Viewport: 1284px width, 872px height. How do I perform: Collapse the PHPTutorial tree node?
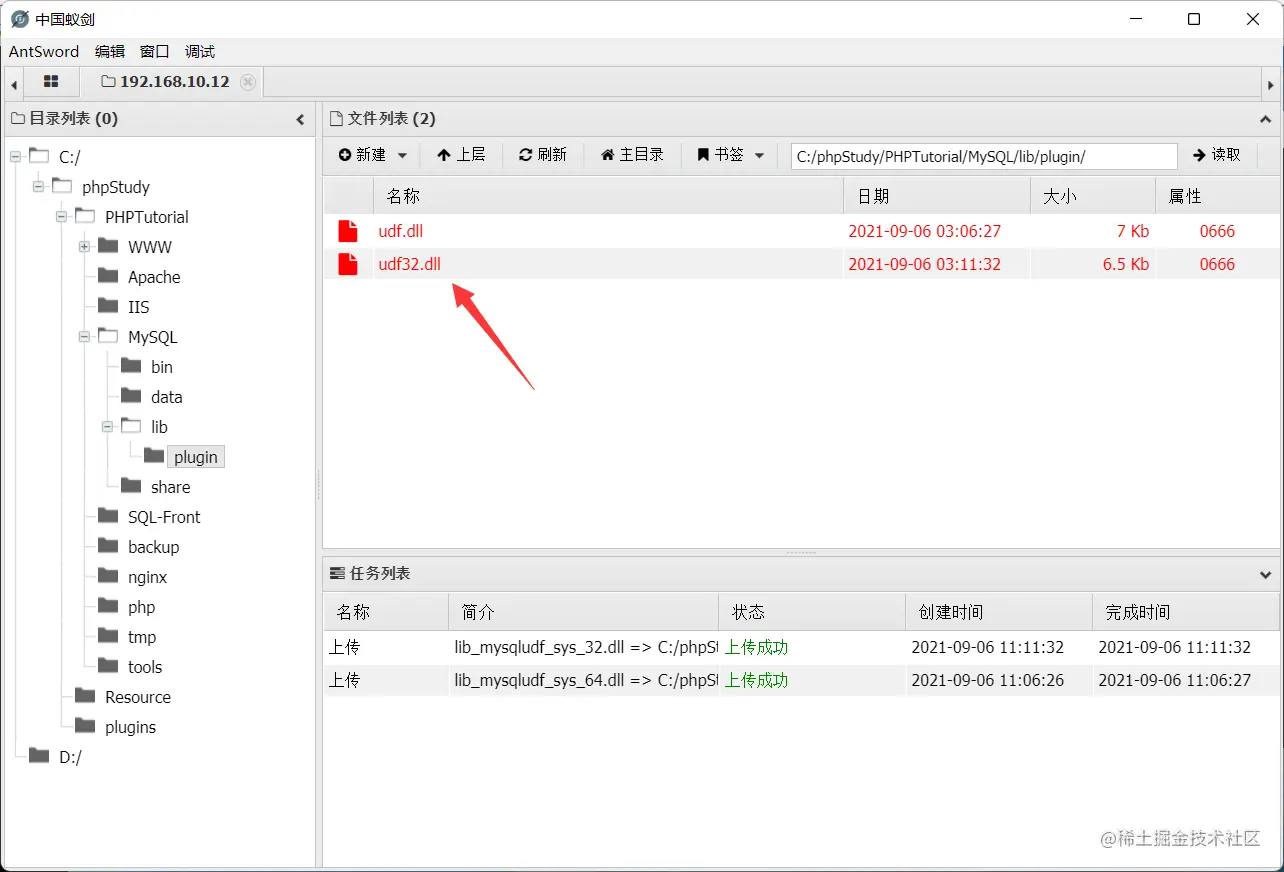62,217
